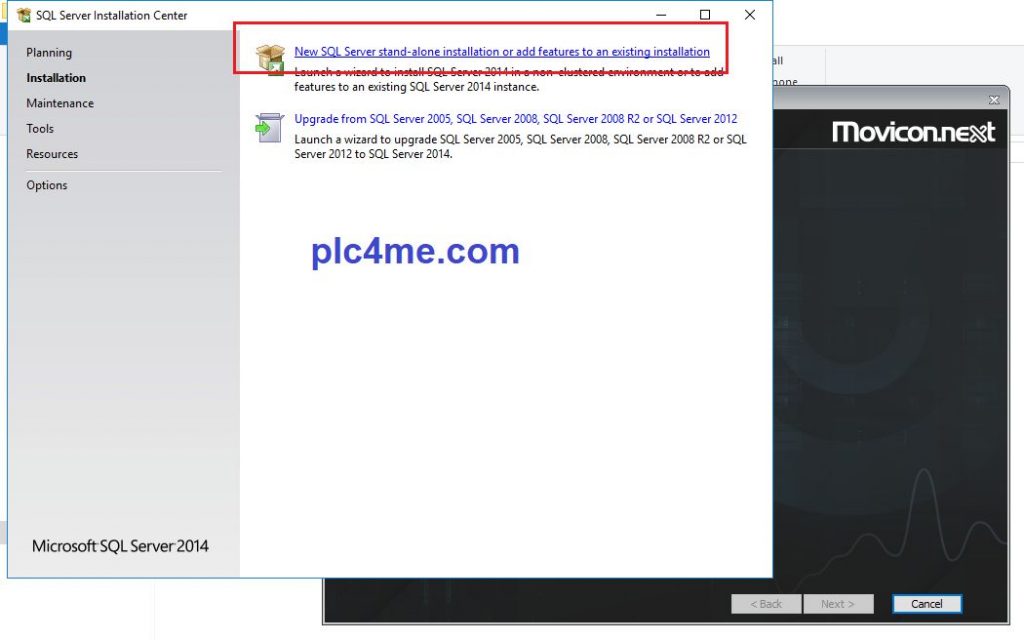
Task: Click the Movicon.next logo
Action: tap(913, 132)
